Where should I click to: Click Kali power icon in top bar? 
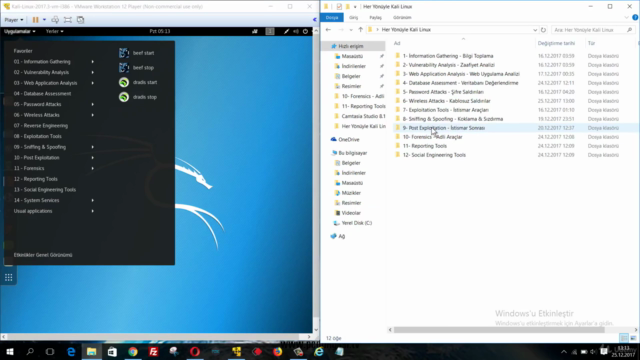click(305, 31)
